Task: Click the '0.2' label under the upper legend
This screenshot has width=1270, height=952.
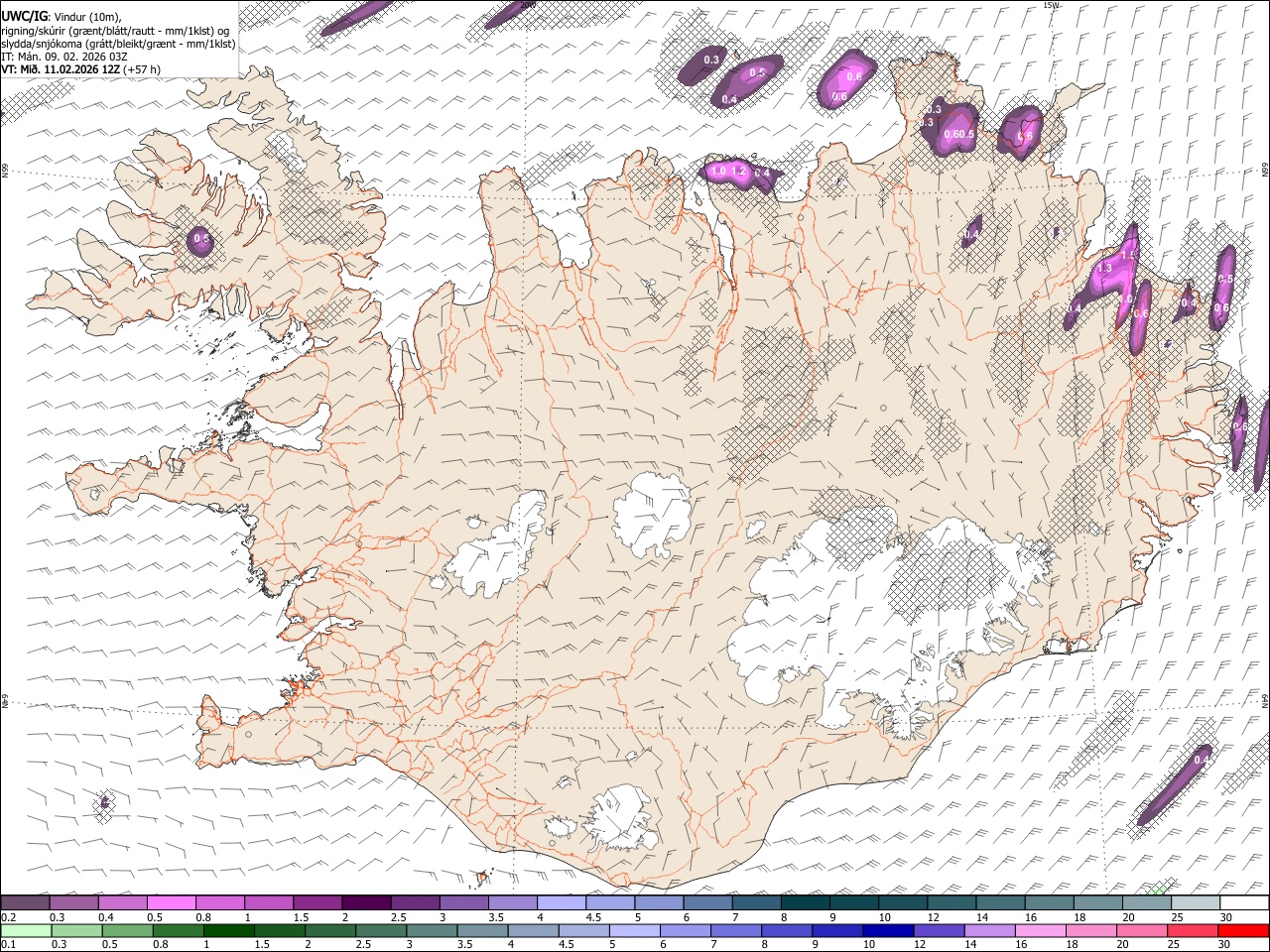Action: [9, 917]
